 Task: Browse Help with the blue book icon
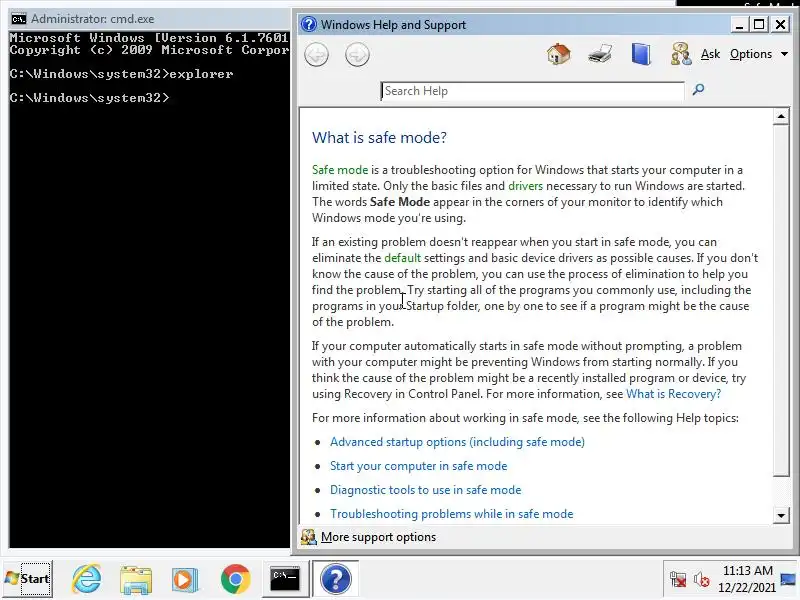tap(641, 54)
